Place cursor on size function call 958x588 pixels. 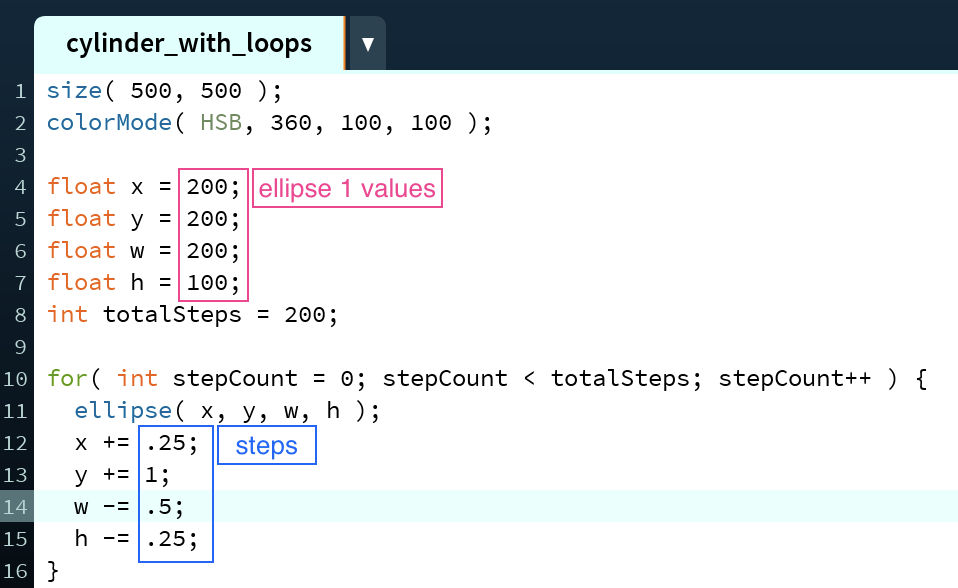[x=74, y=90]
